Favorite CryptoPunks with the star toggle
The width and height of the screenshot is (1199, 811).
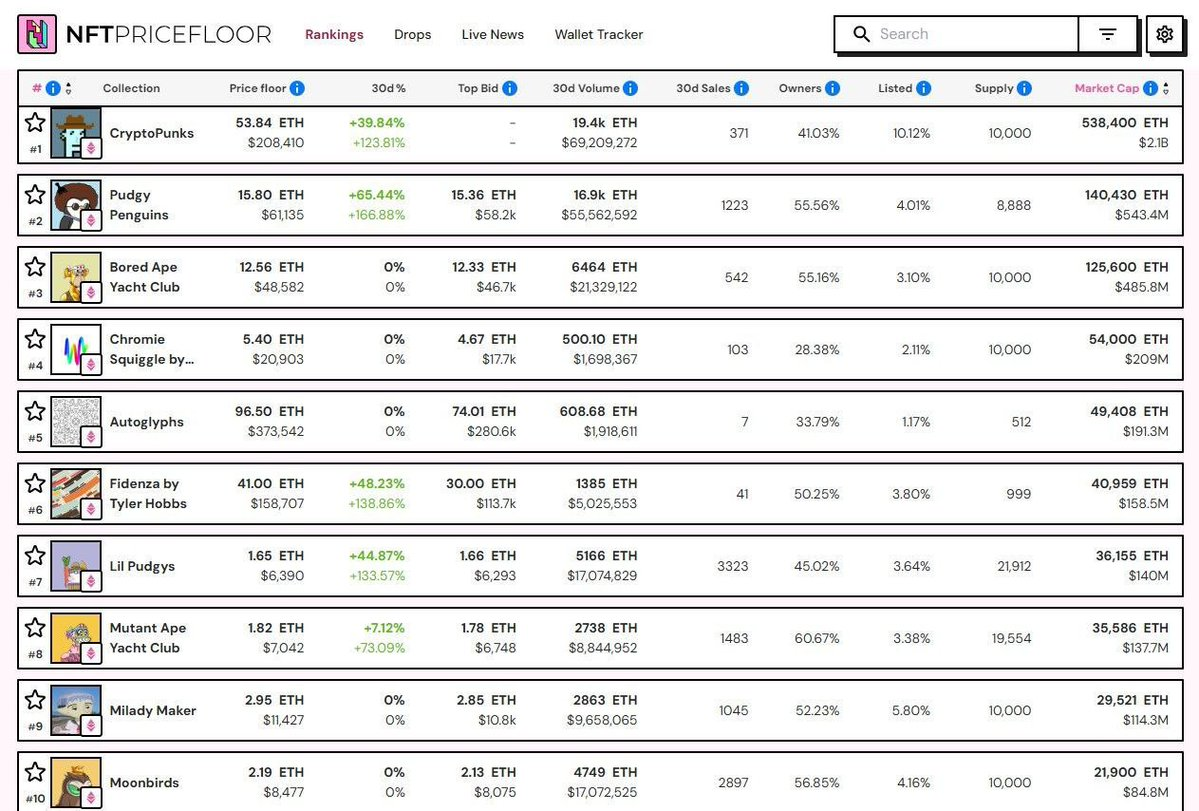click(35, 122)
